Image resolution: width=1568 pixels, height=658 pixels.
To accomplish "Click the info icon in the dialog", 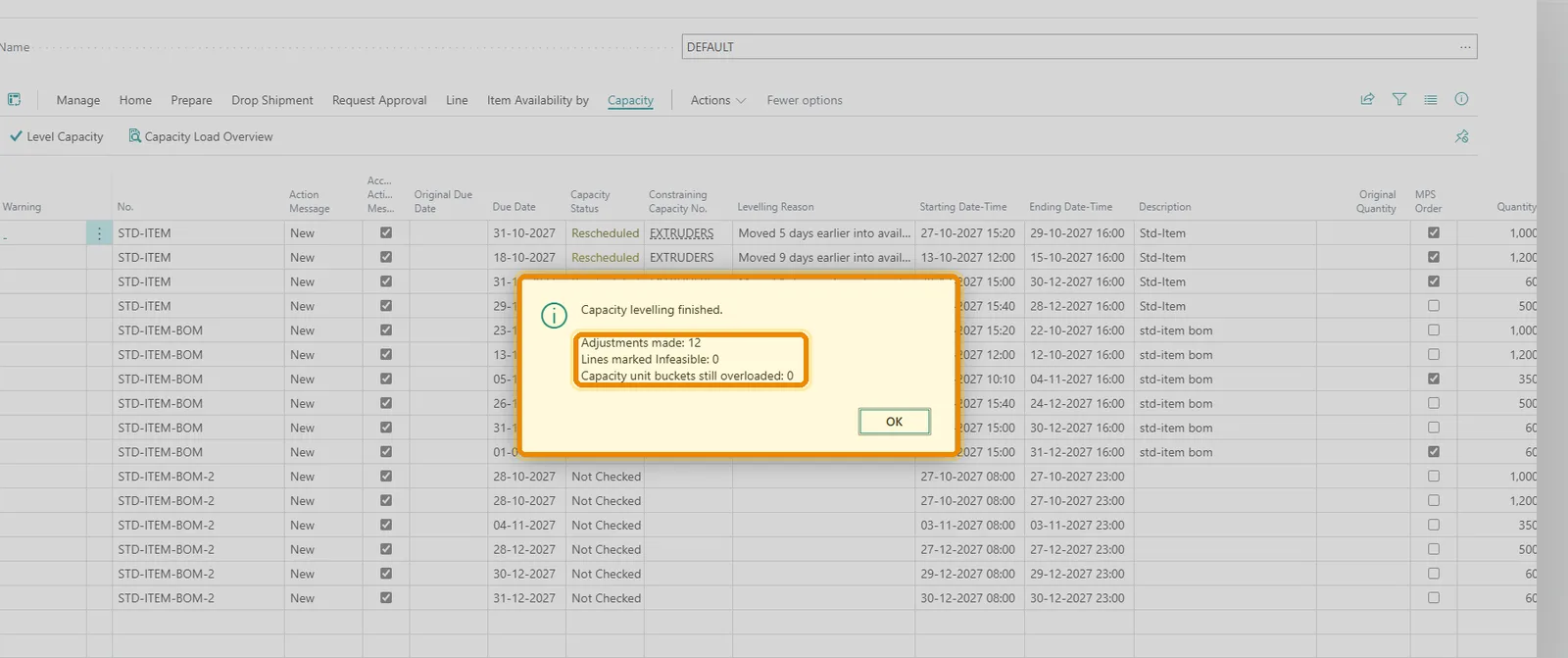I will (554, 316).
